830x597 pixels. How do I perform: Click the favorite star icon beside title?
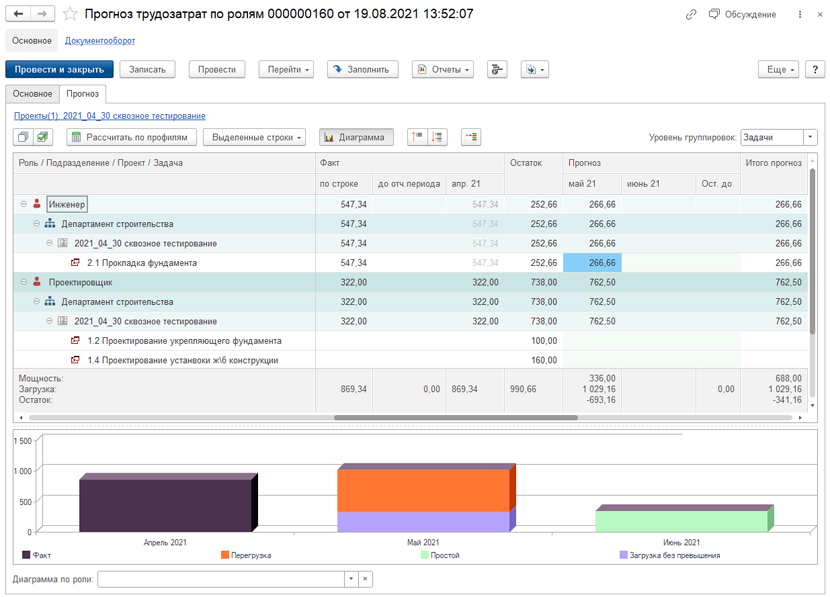(x=70, y=14)
